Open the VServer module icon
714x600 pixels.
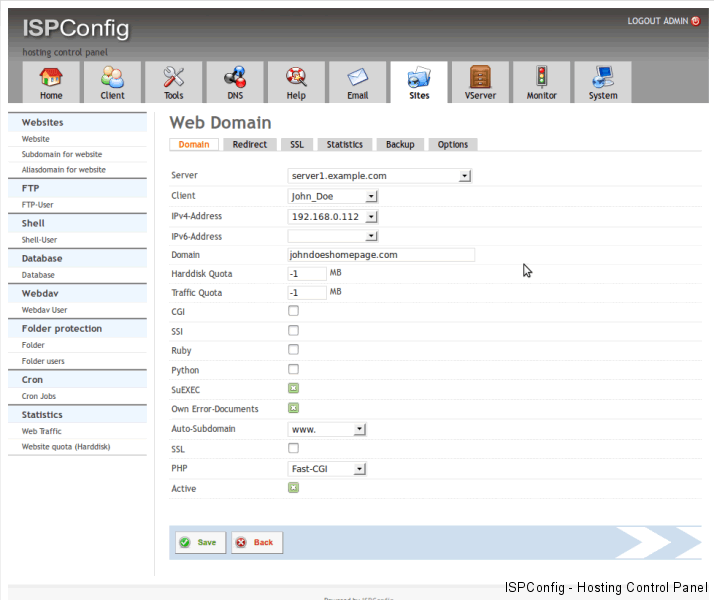click(480, 79)
